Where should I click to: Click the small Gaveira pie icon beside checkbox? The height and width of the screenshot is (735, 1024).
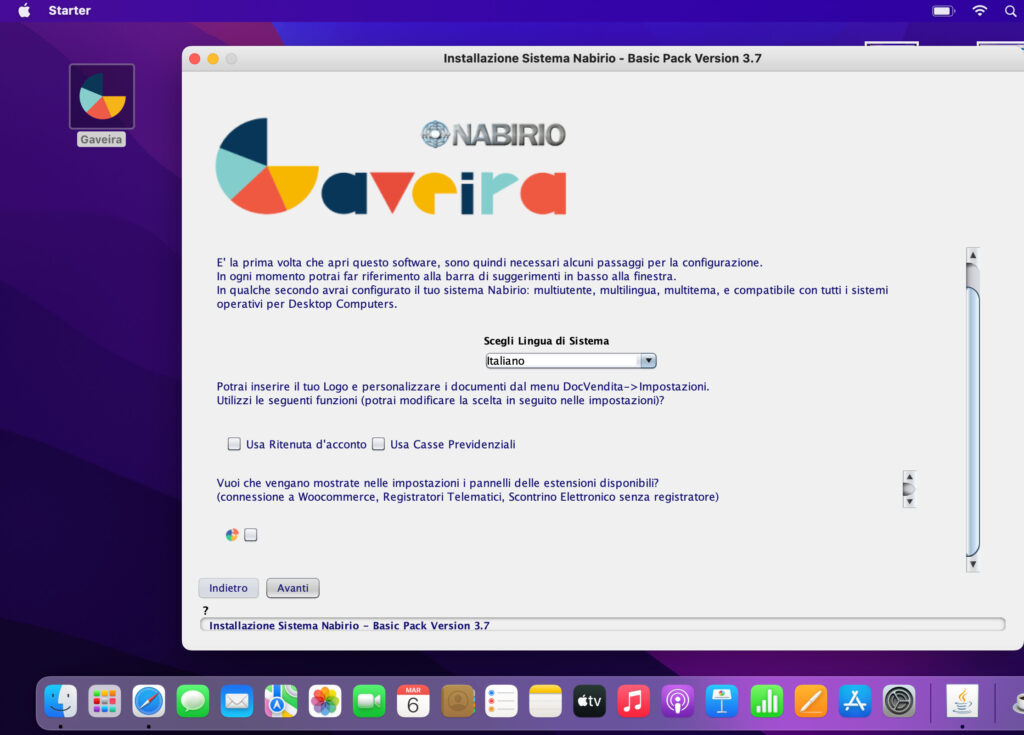[232, 535]
